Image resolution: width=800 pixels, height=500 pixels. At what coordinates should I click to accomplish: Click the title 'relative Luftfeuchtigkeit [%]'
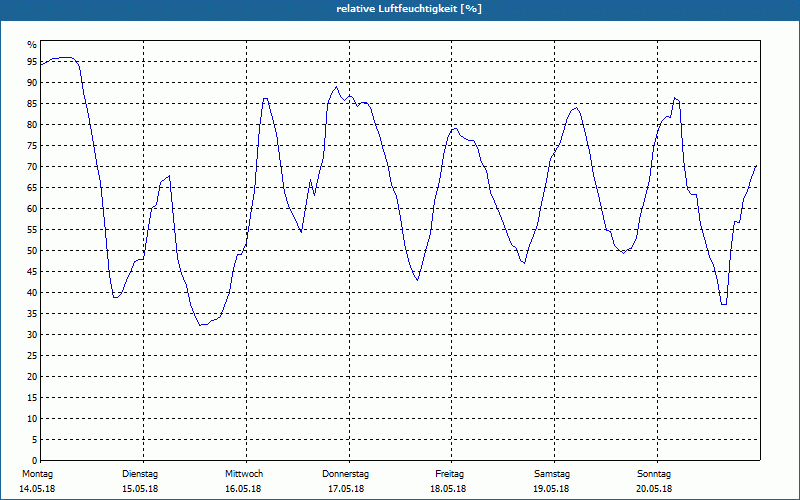point(409,9)
